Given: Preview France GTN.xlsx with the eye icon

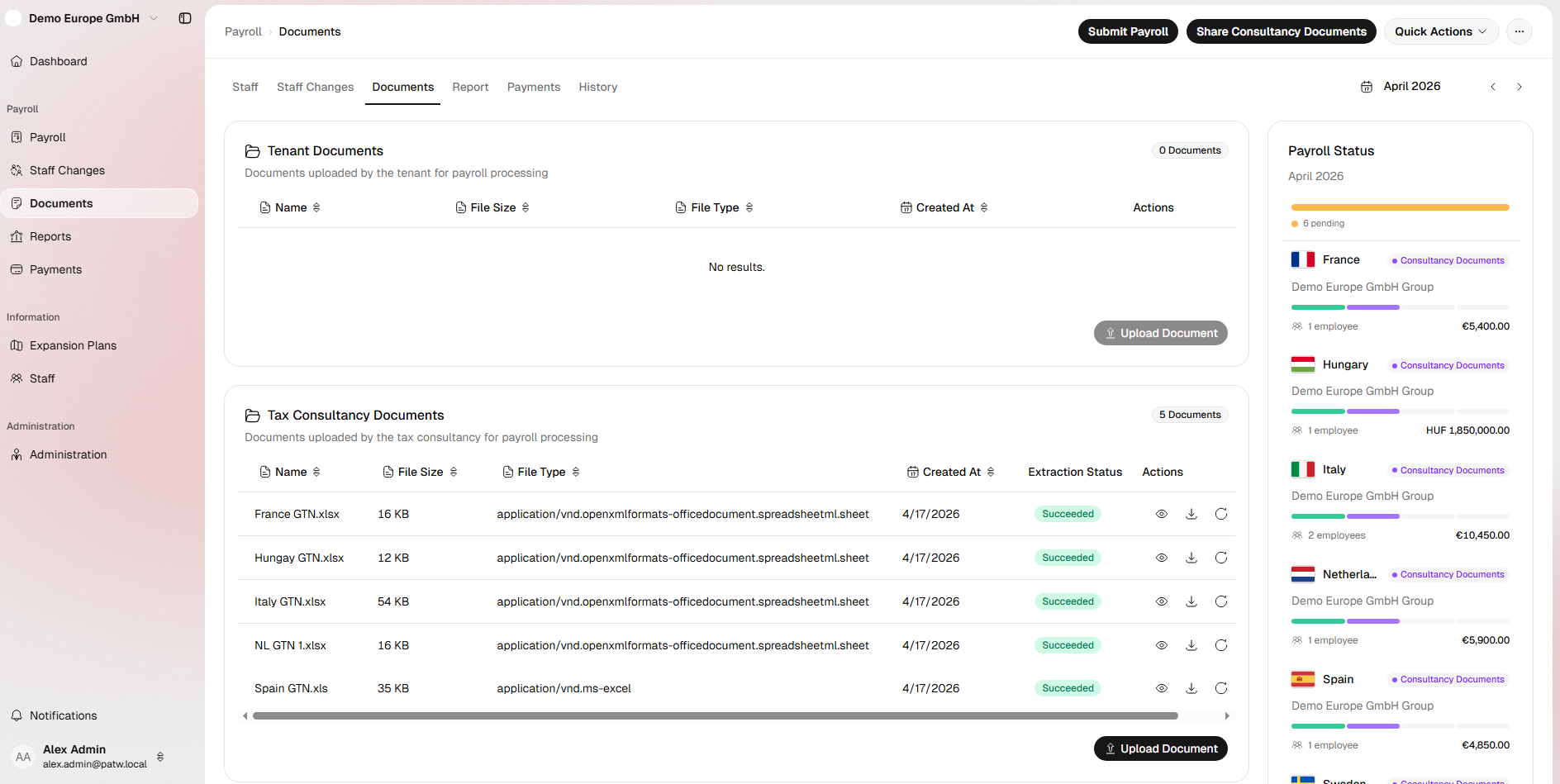Looking at the screenshot, I should coord(1162,514).
